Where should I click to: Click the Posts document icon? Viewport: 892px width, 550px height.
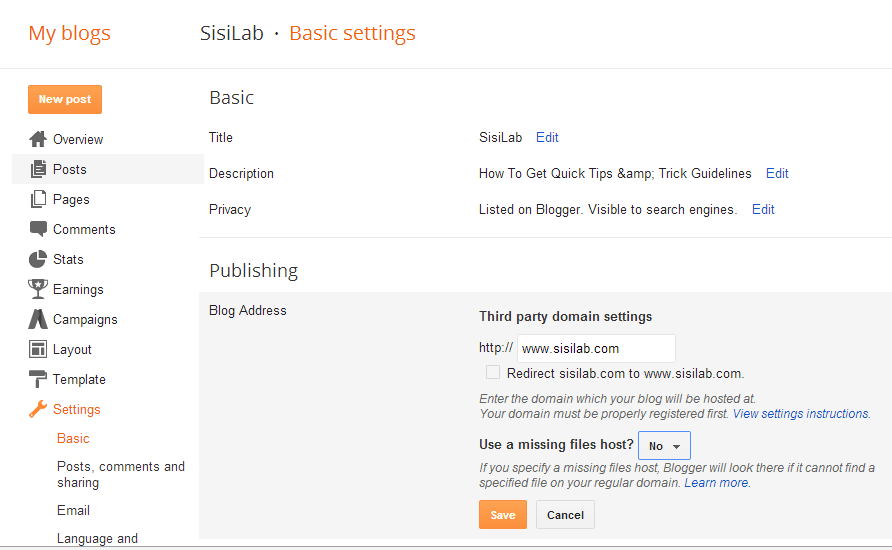38,169
